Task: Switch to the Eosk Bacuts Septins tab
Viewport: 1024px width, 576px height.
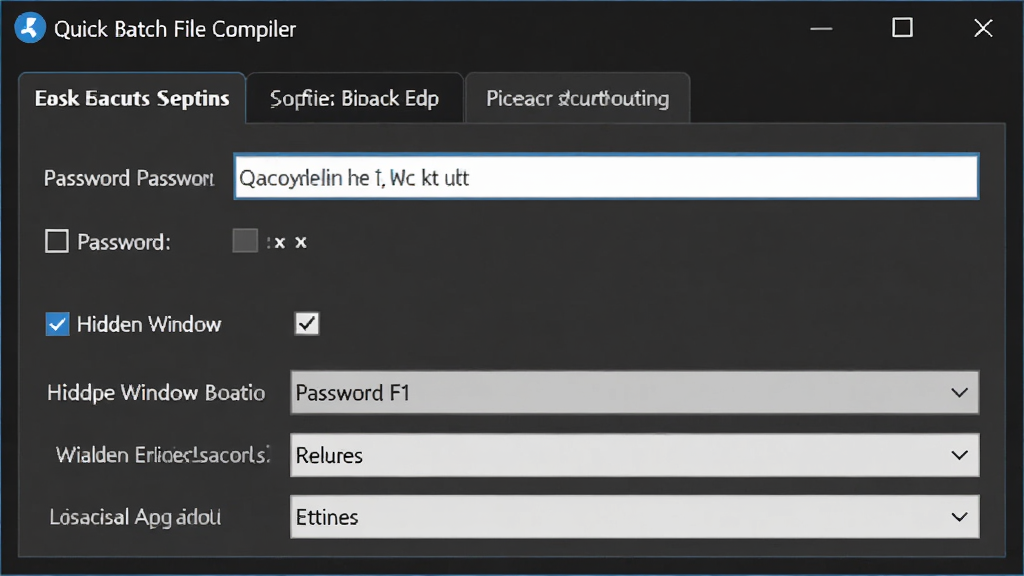Action: 132,98
